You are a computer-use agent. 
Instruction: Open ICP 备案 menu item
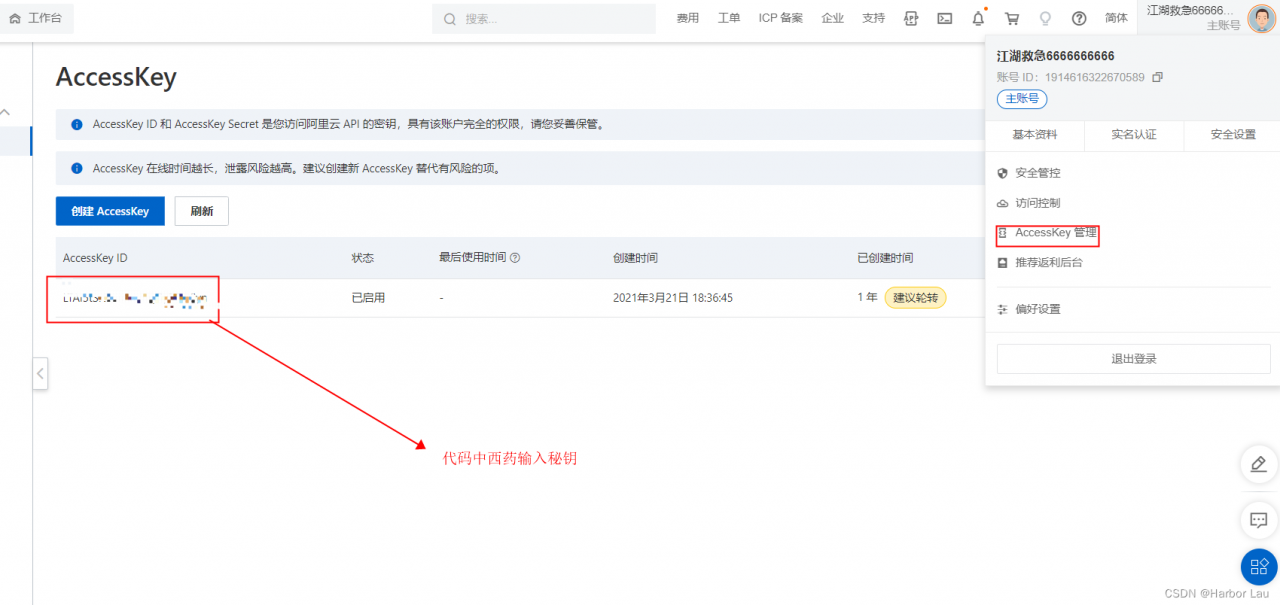(780, 18)
